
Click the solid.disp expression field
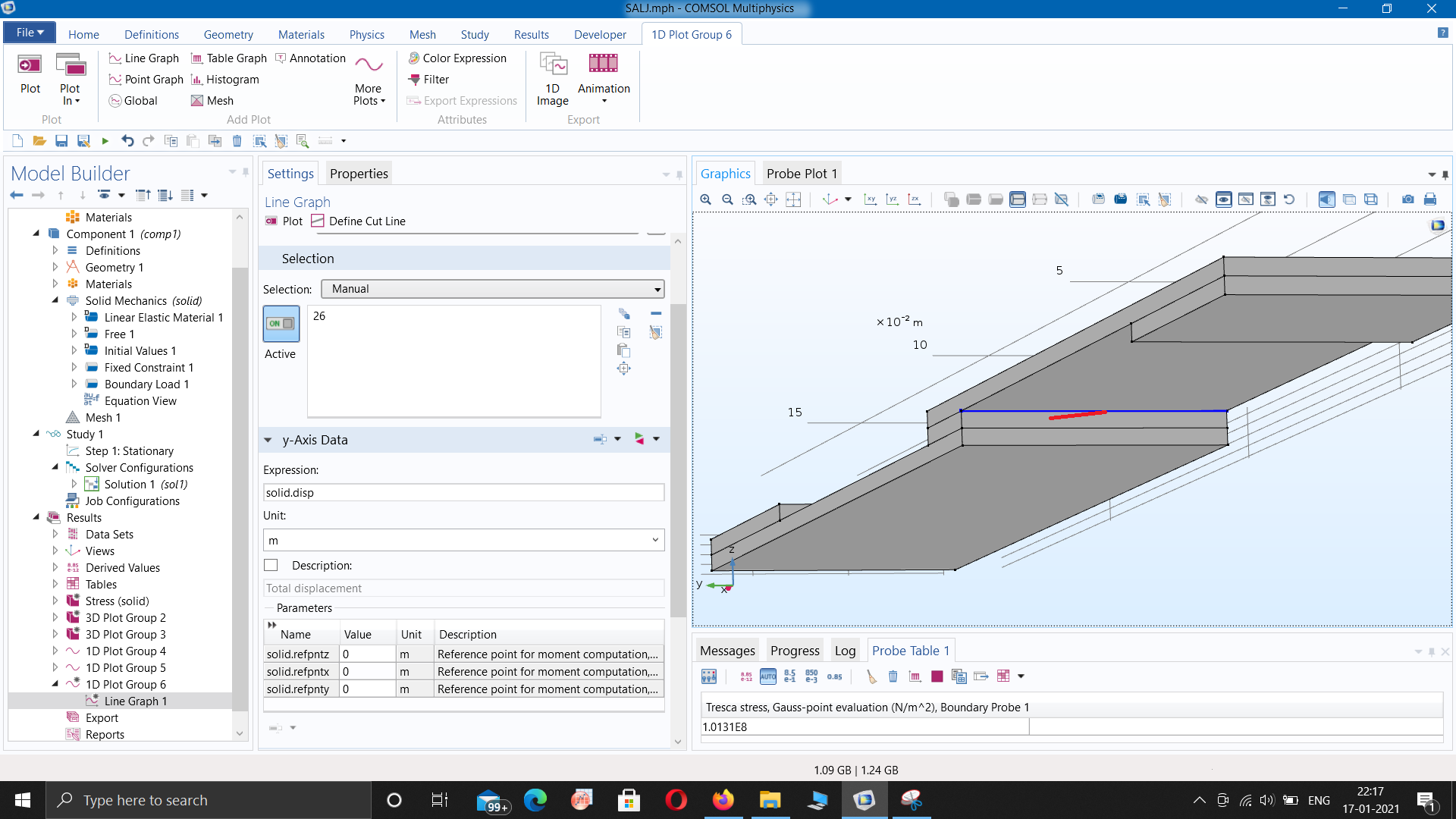click(x=463, y=493)
